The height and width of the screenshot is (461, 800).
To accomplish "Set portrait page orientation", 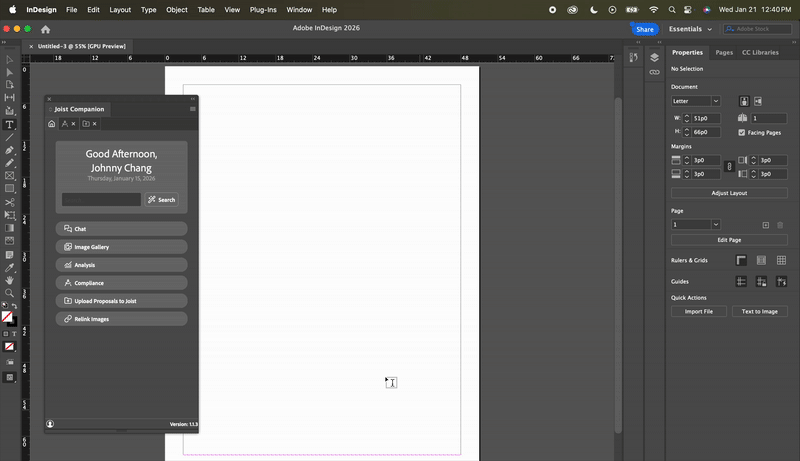I will pos(744,101).
